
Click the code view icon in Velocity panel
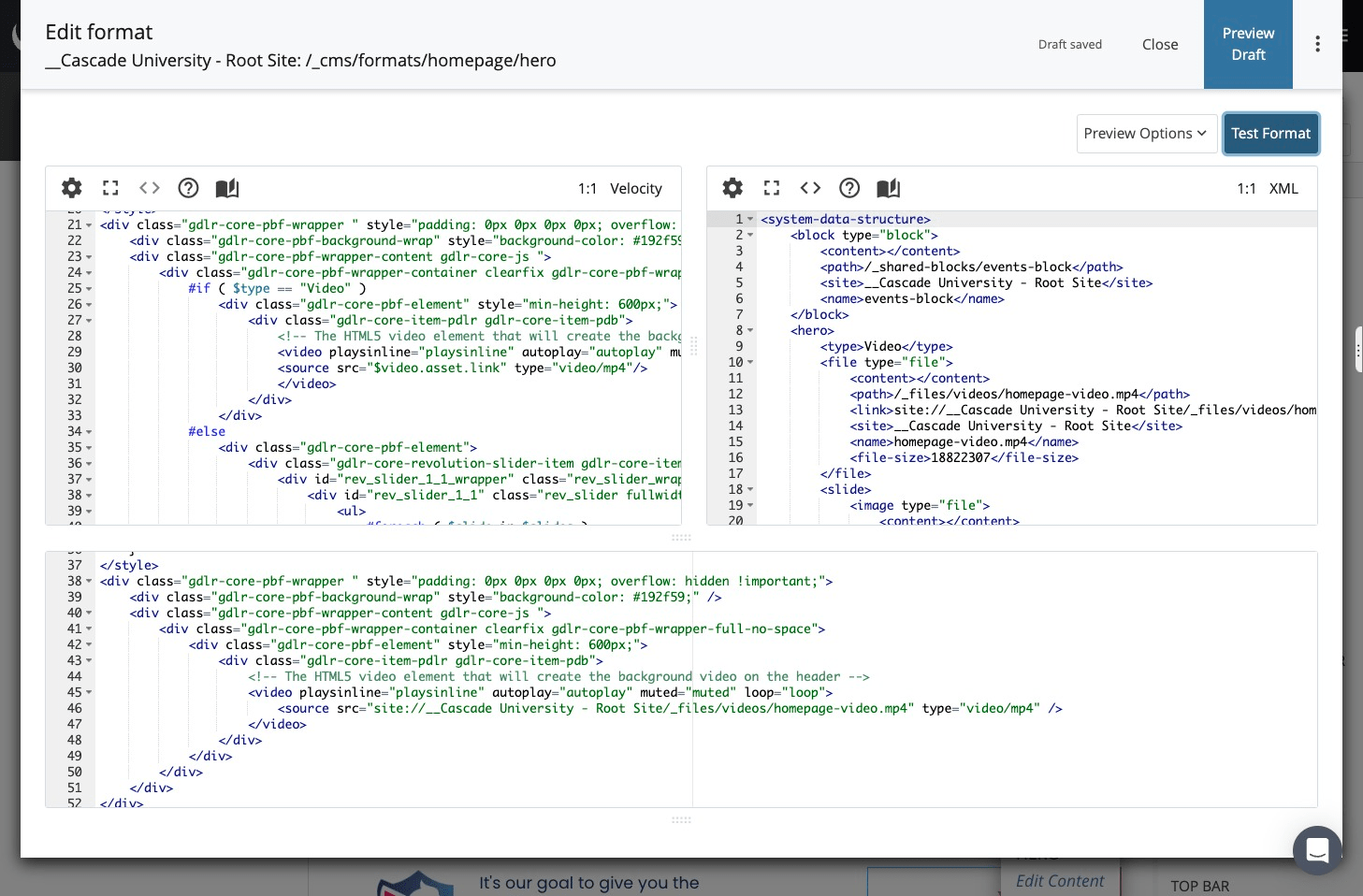150,188
